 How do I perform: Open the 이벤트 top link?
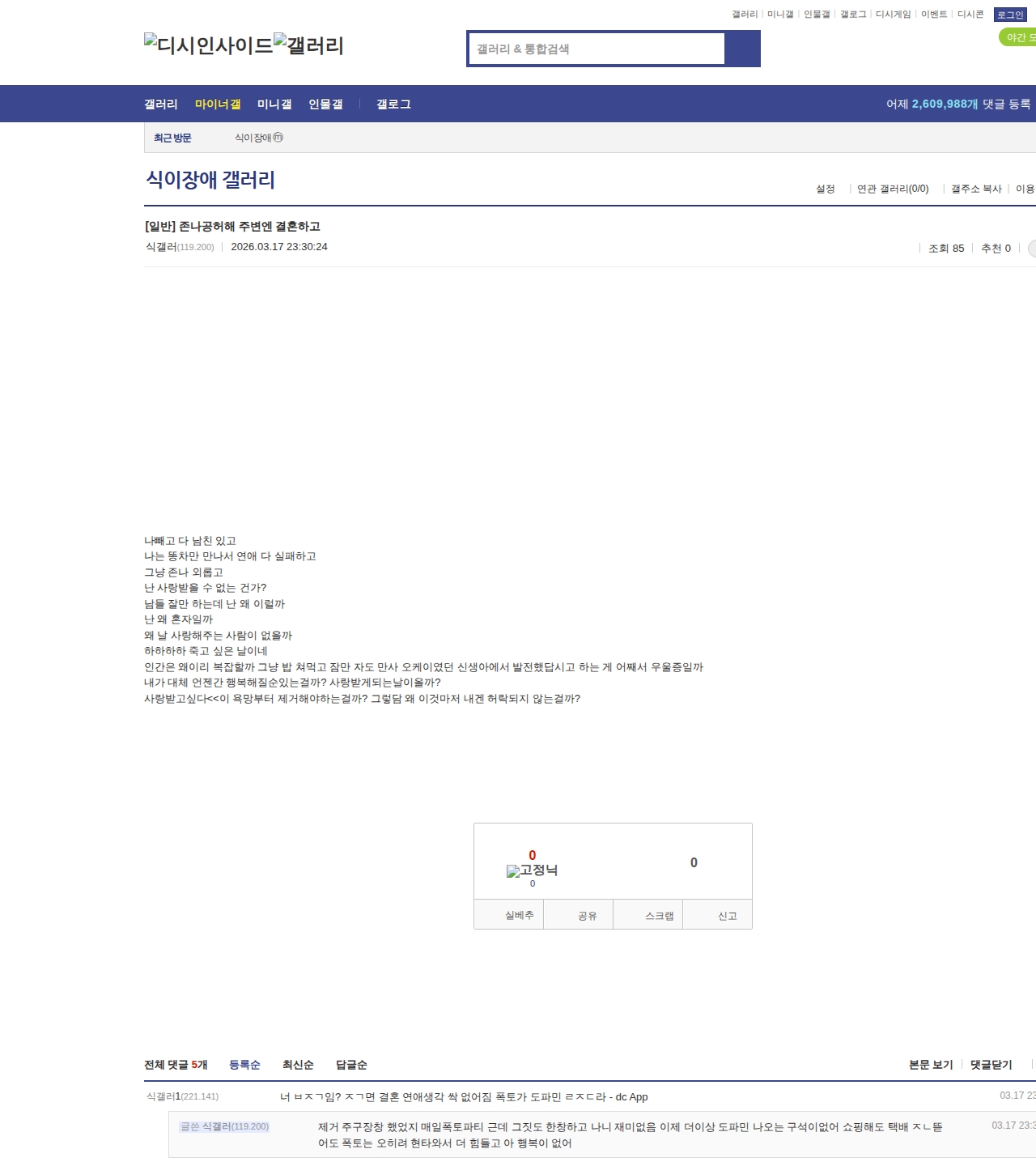pyautogui.click(x=934, y=15)
